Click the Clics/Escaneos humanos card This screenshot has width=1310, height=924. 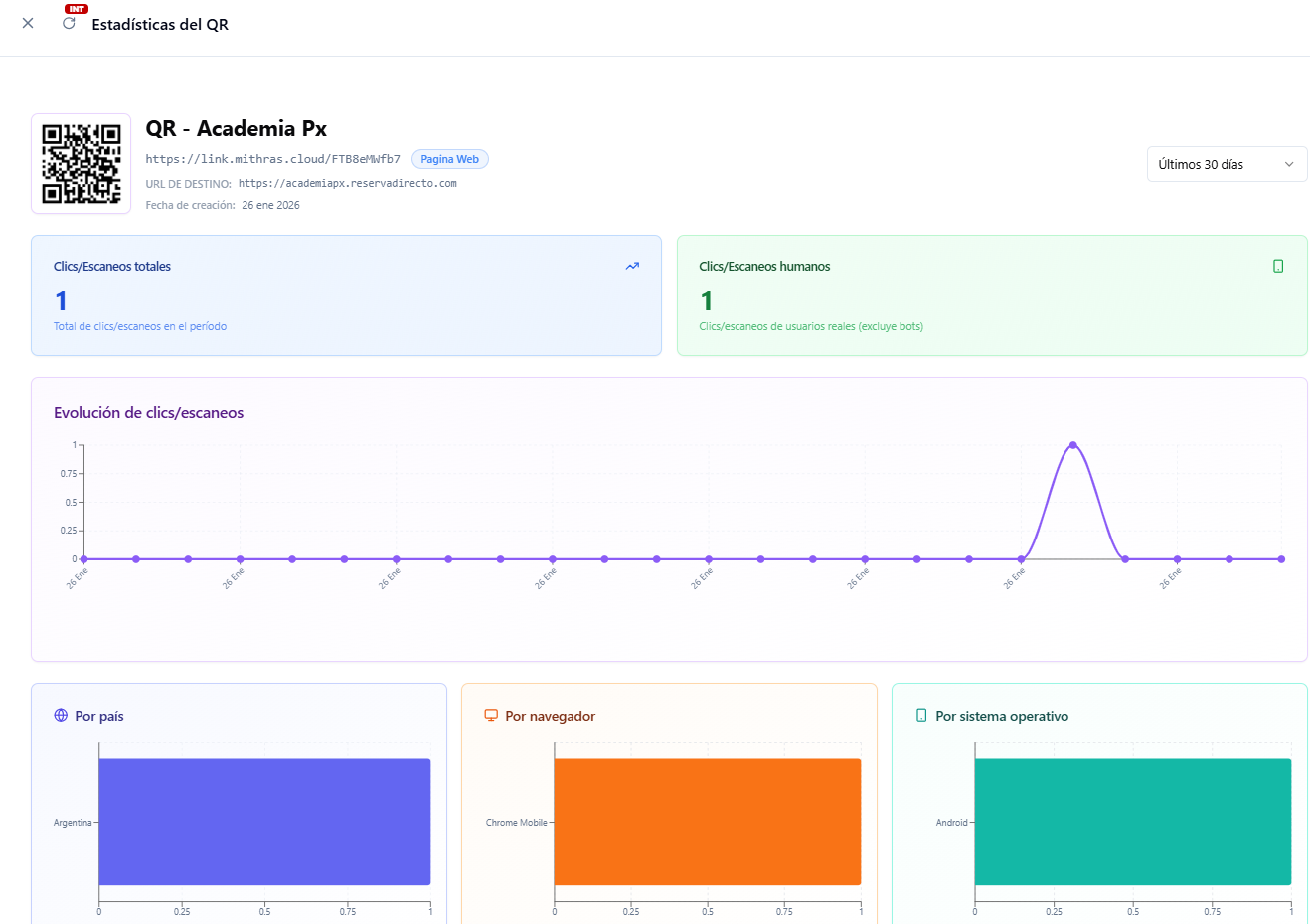coord(991,295)
